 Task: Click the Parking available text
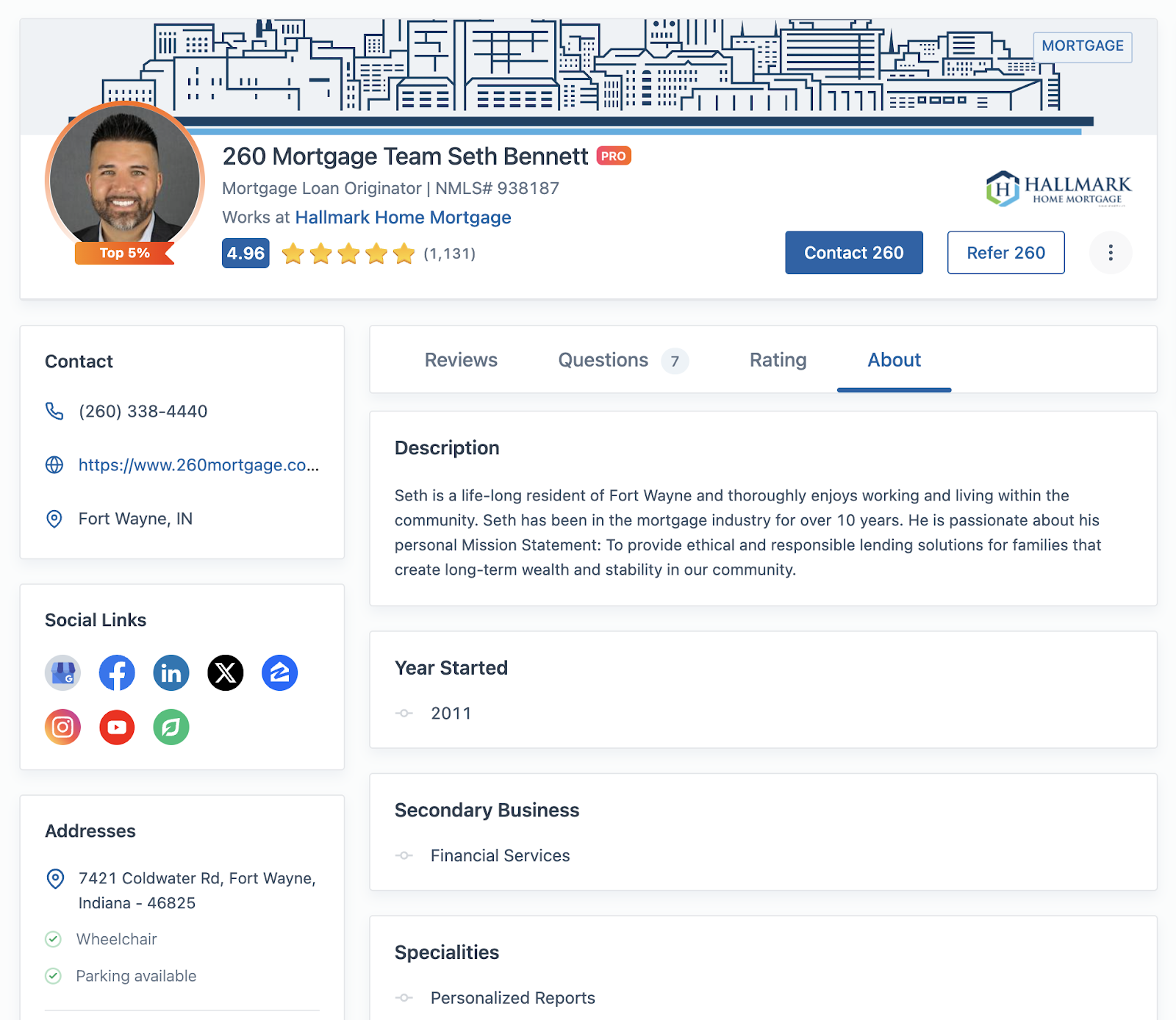tap(136, 976)
